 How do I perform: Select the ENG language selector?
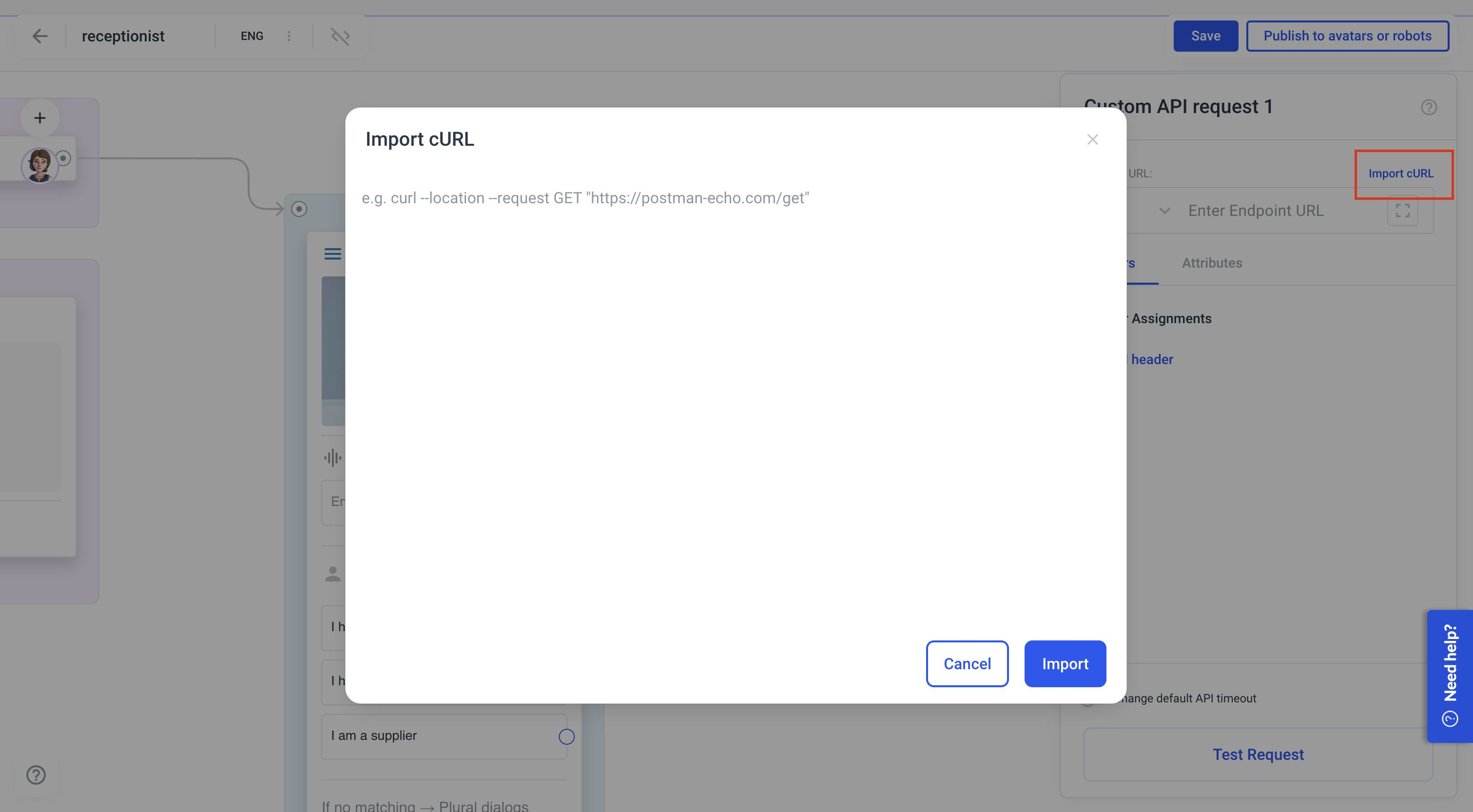252,36
